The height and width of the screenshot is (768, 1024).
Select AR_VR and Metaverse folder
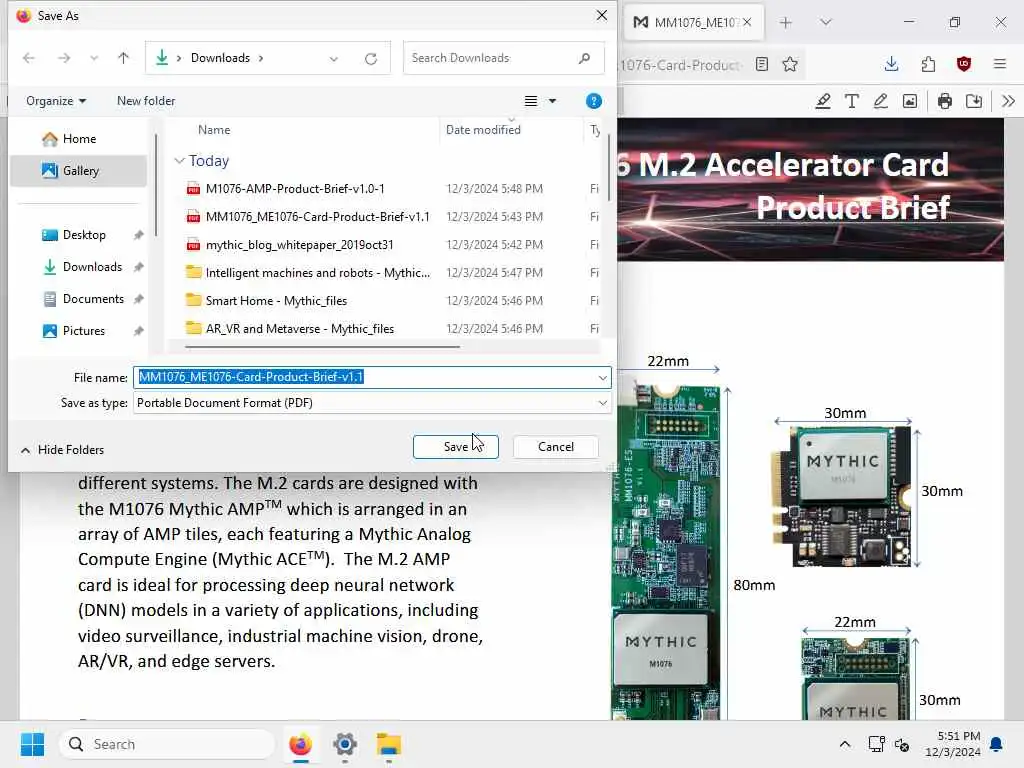(300, 329)
